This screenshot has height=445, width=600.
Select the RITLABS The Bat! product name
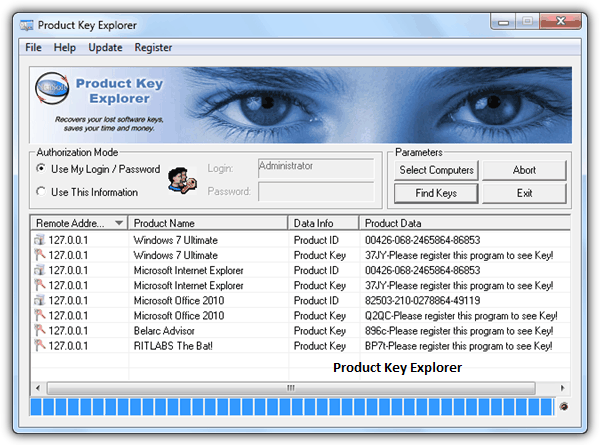(x=173, y=346)
